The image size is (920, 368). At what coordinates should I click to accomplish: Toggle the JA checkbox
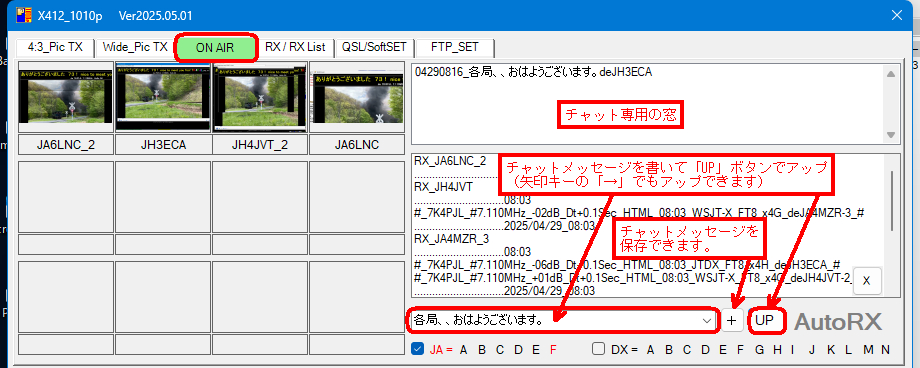[418, 349]
